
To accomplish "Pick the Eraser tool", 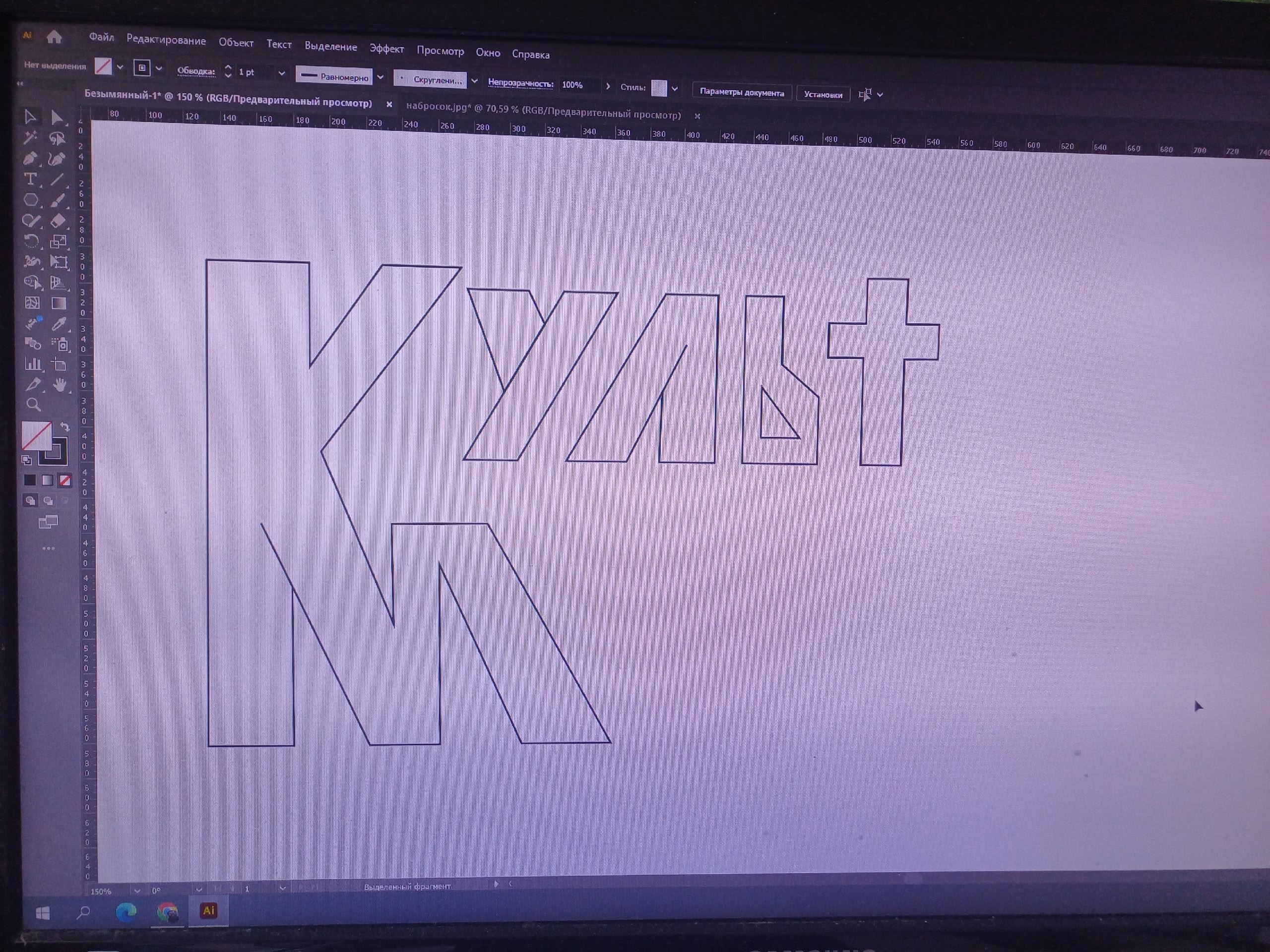I will click(x=58, y=221).
